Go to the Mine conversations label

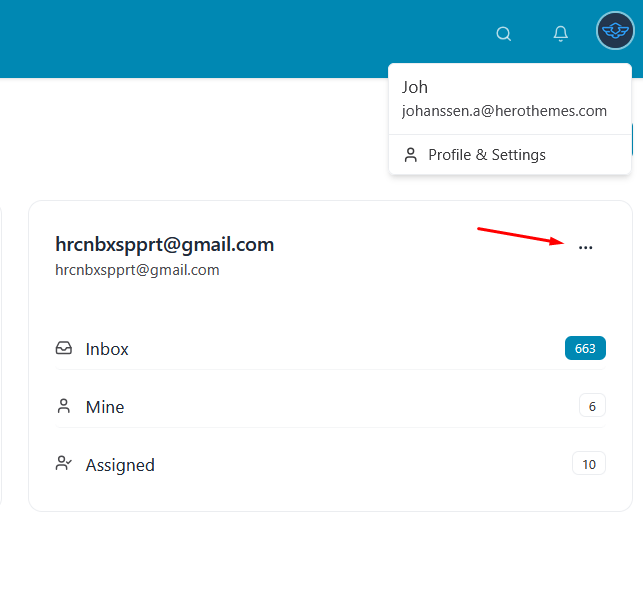[x=105, y=407]
